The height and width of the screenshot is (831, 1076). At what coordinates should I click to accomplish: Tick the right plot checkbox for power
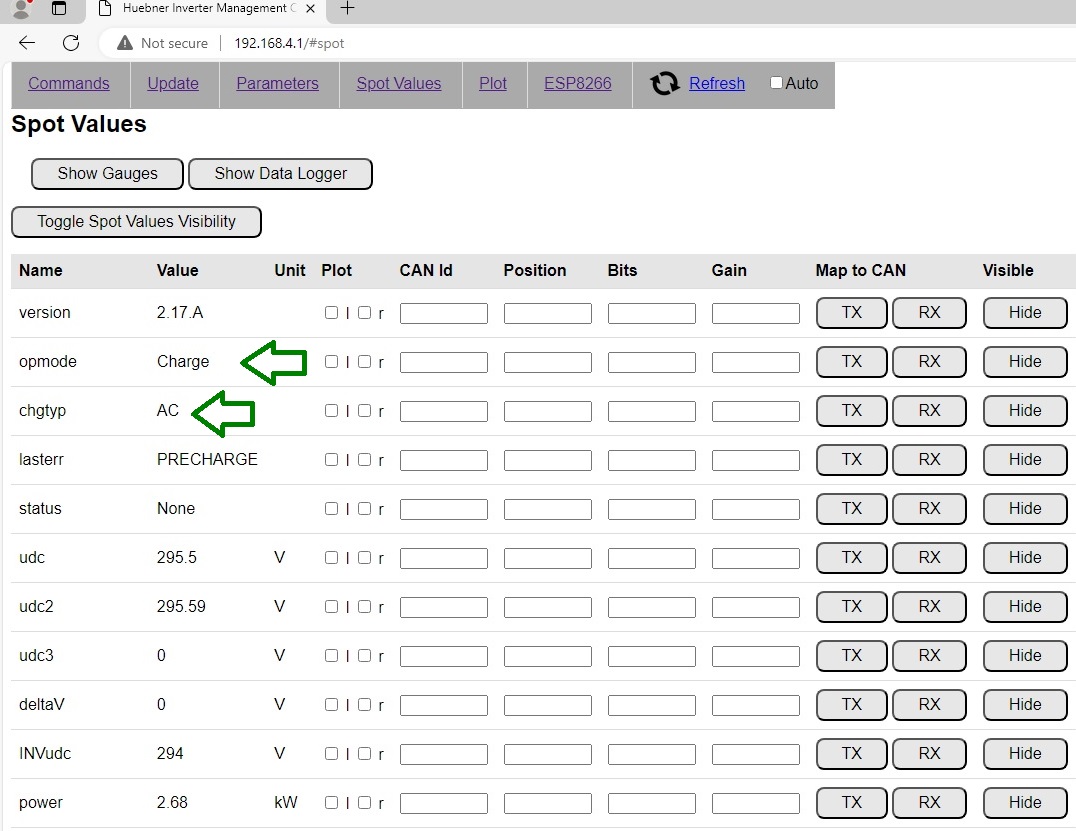[x=364, y=802]
